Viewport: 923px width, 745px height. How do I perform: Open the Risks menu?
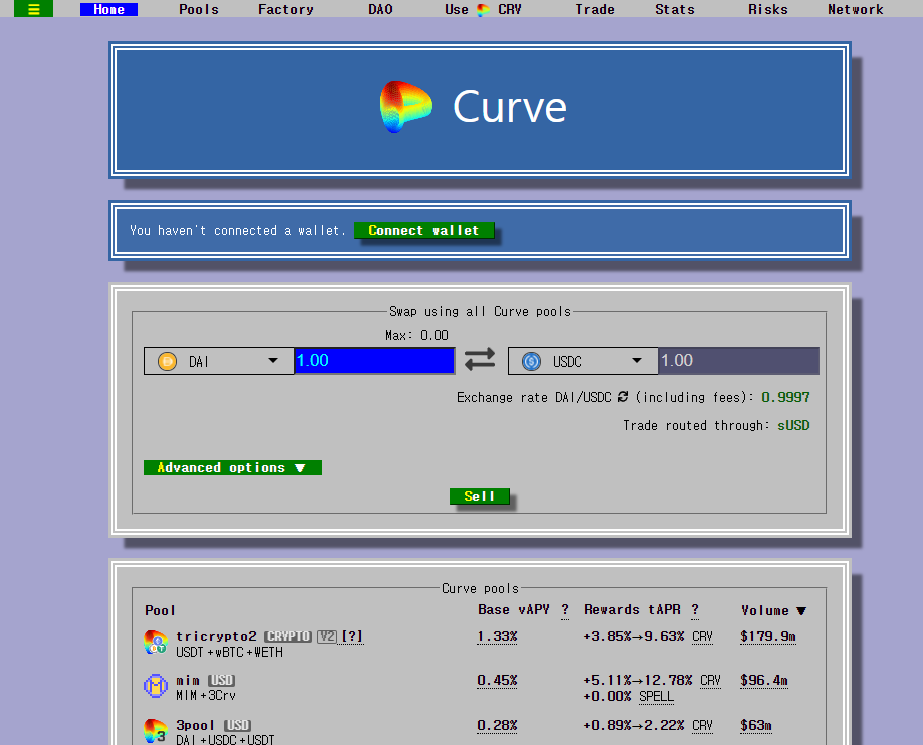point(768,9)
